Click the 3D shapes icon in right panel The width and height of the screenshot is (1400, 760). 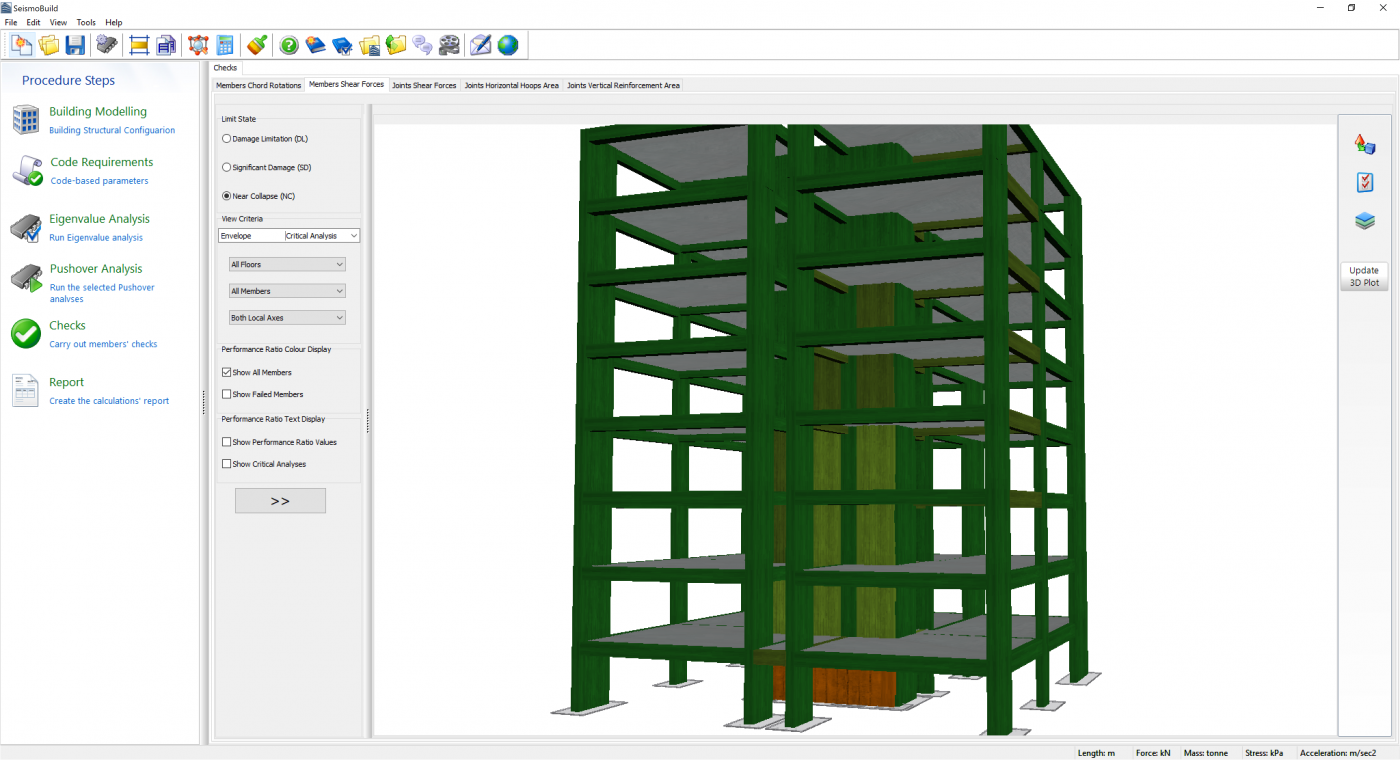click(x=1365, y=144)
